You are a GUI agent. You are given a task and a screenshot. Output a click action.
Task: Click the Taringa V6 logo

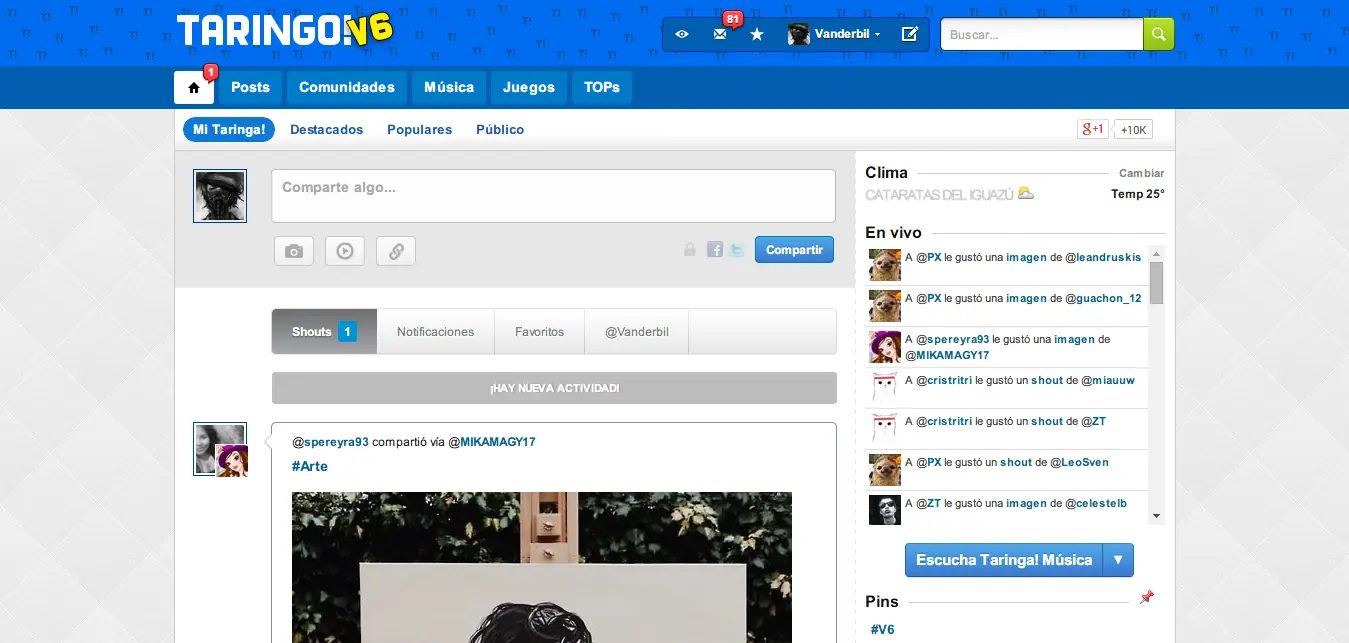click(284, 30)
